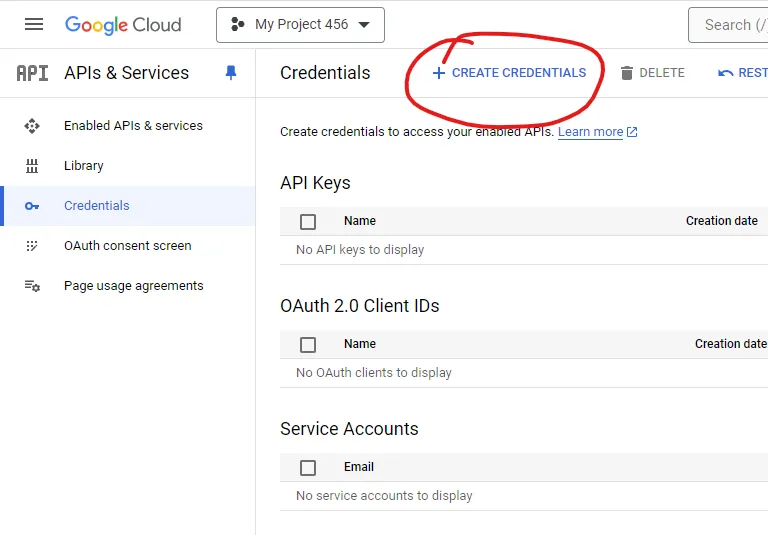Click the Service Accounts Email column header
This screenshot has height=535, width=768.
(359, 467)
